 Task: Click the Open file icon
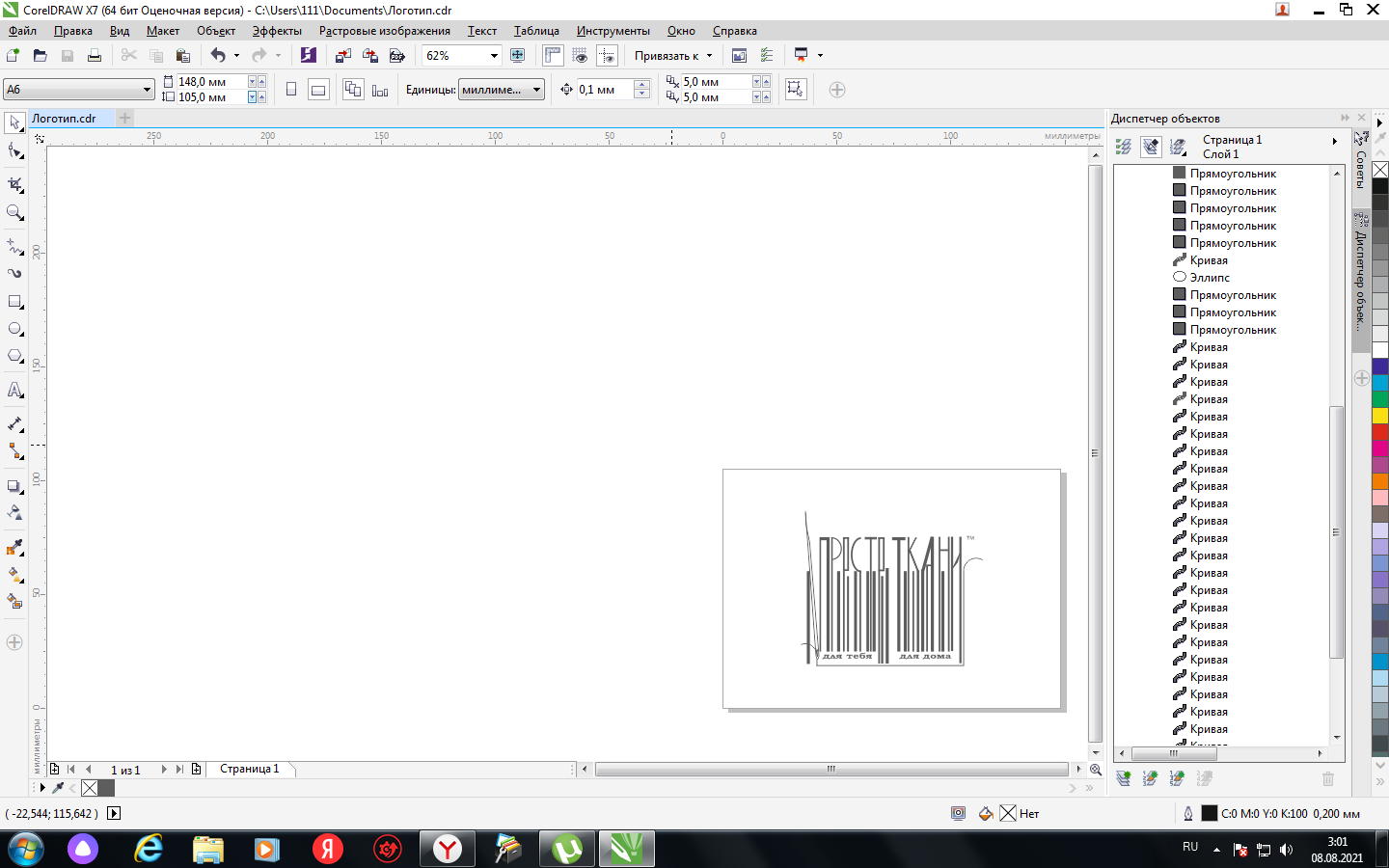coord(41,56)
